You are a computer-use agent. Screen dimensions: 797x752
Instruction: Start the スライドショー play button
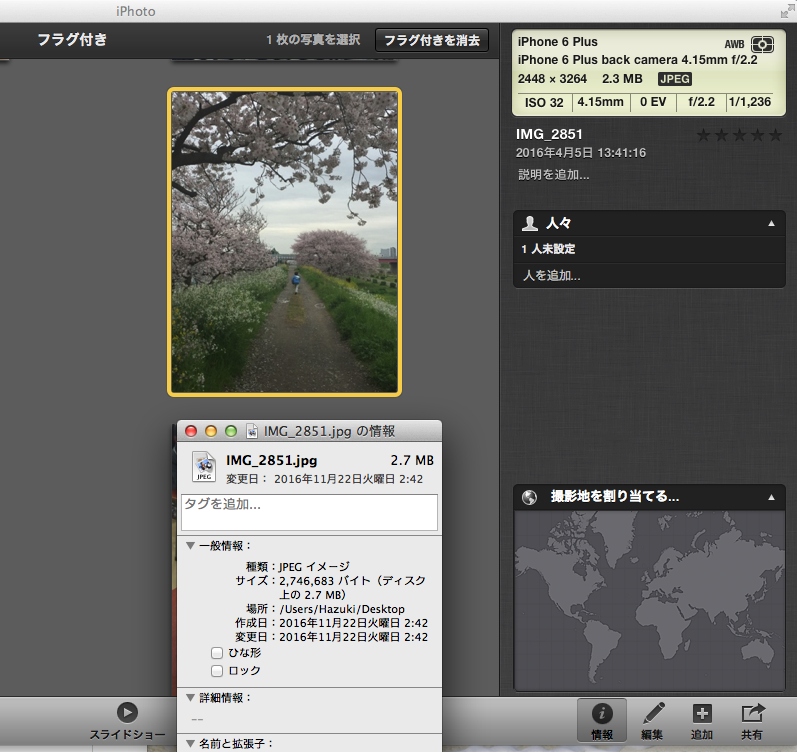(127, 712)
